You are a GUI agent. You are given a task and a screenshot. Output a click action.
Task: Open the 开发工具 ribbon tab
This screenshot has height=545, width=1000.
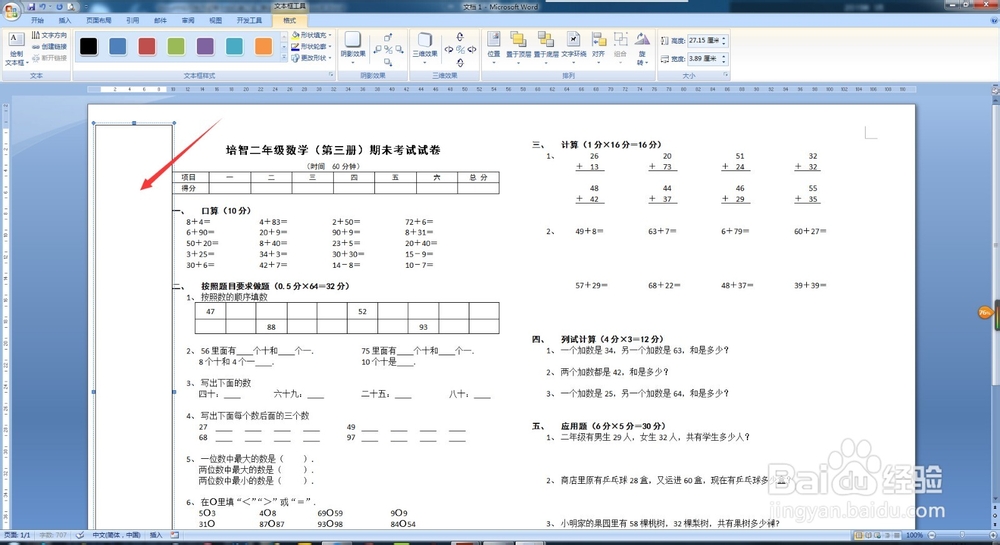click(x=249, y=20)
